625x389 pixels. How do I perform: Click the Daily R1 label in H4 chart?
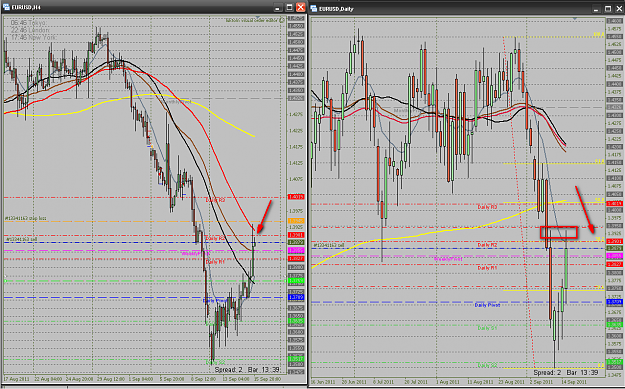click(x=215, y=262)
